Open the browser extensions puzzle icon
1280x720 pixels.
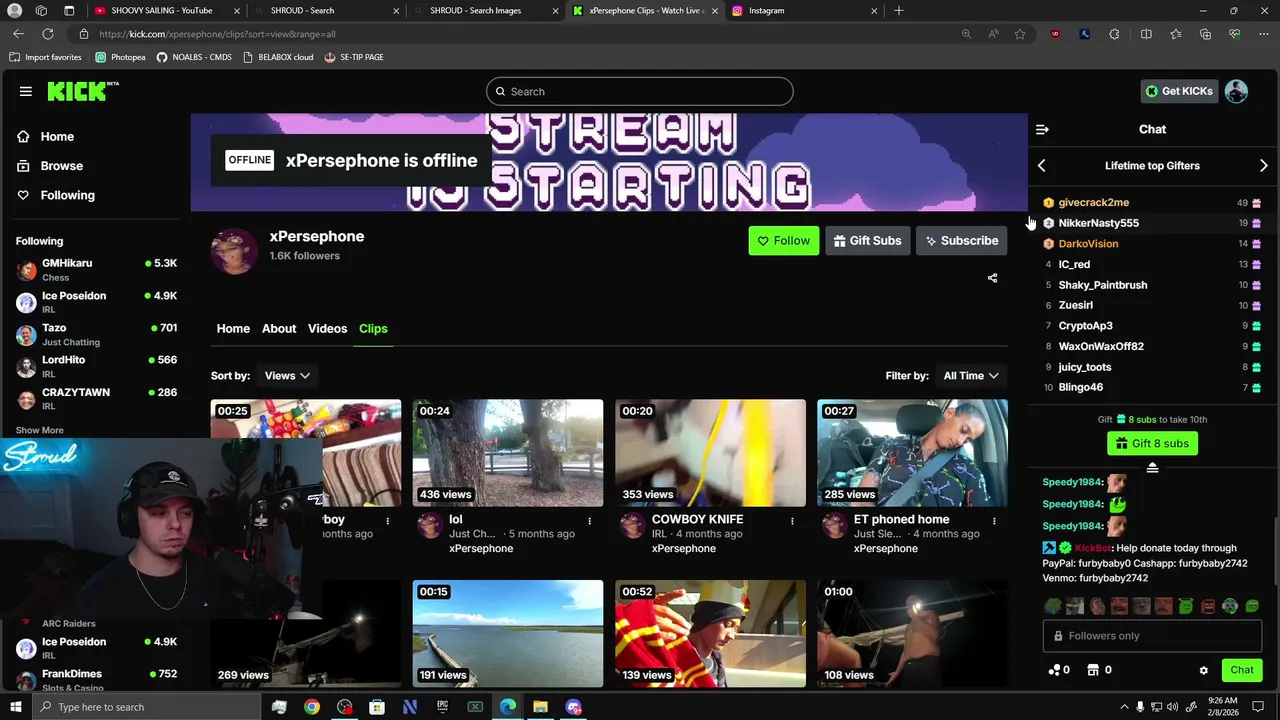pyautogui.click(x=1115, y=34)
